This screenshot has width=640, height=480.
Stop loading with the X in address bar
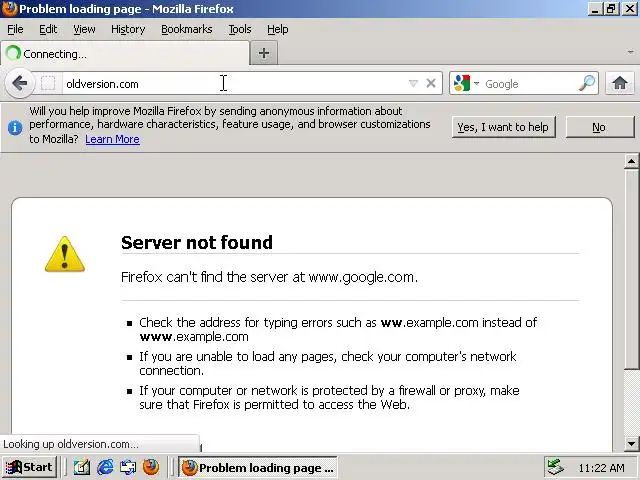[x=431, y=83]
